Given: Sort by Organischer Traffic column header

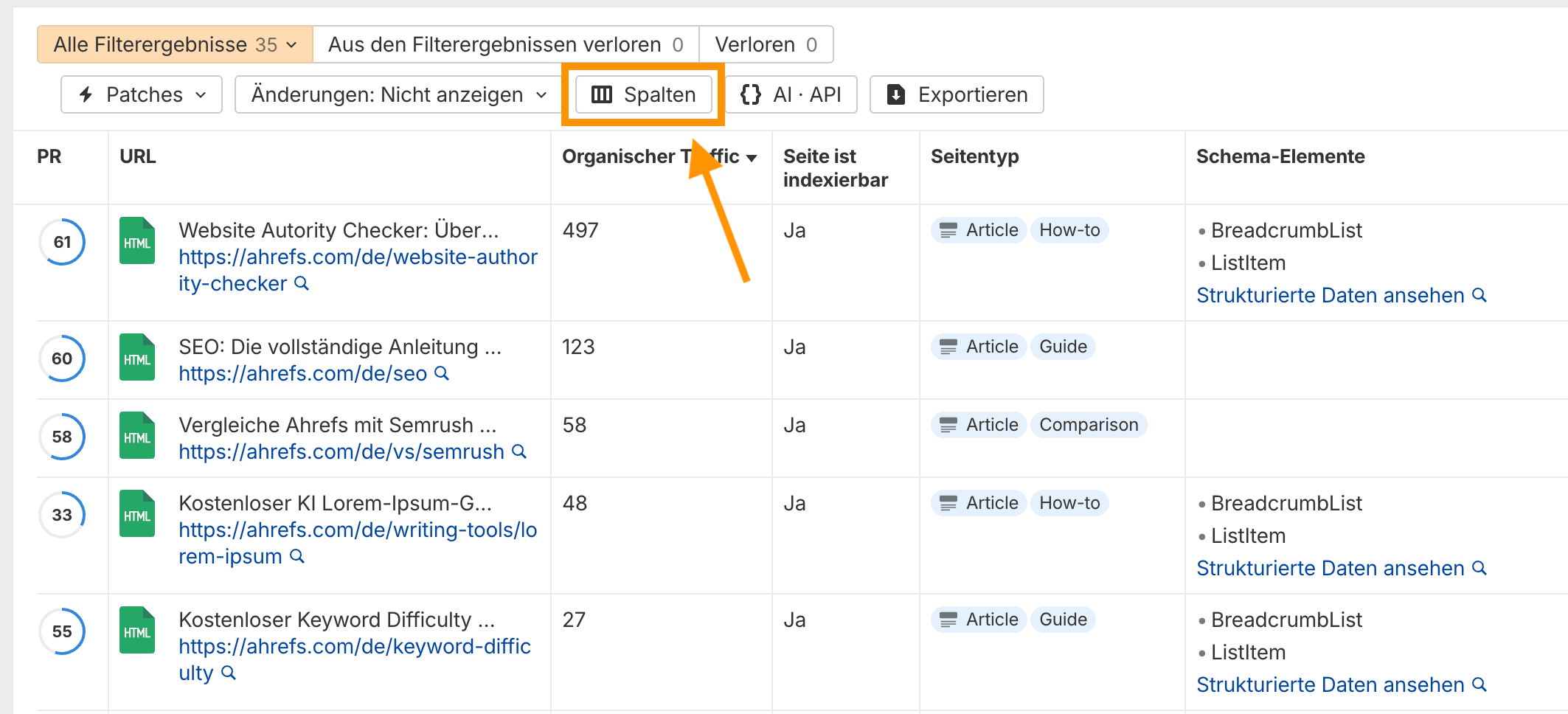Looking at the screenshot, I should [659, 156].
